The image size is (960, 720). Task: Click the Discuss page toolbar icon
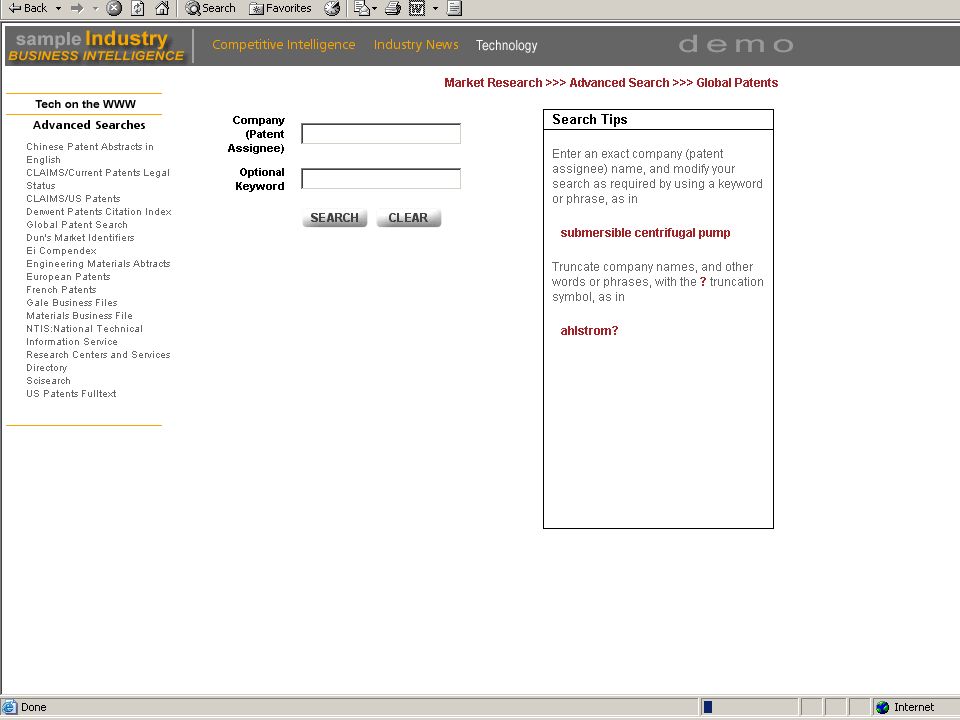(x=454, y=8)
